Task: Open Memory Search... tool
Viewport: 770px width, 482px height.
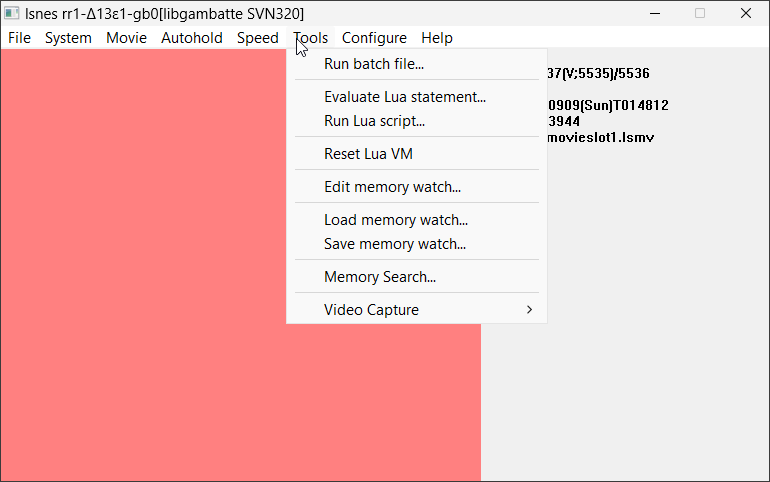Action: [x=416, y=277]
